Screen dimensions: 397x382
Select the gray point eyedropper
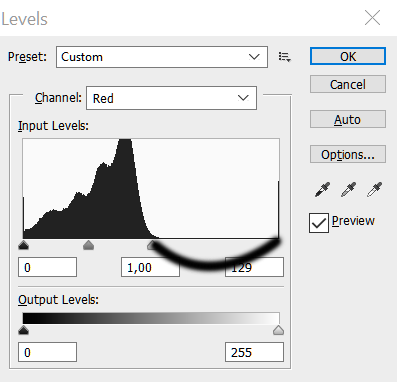click(348, 190)
